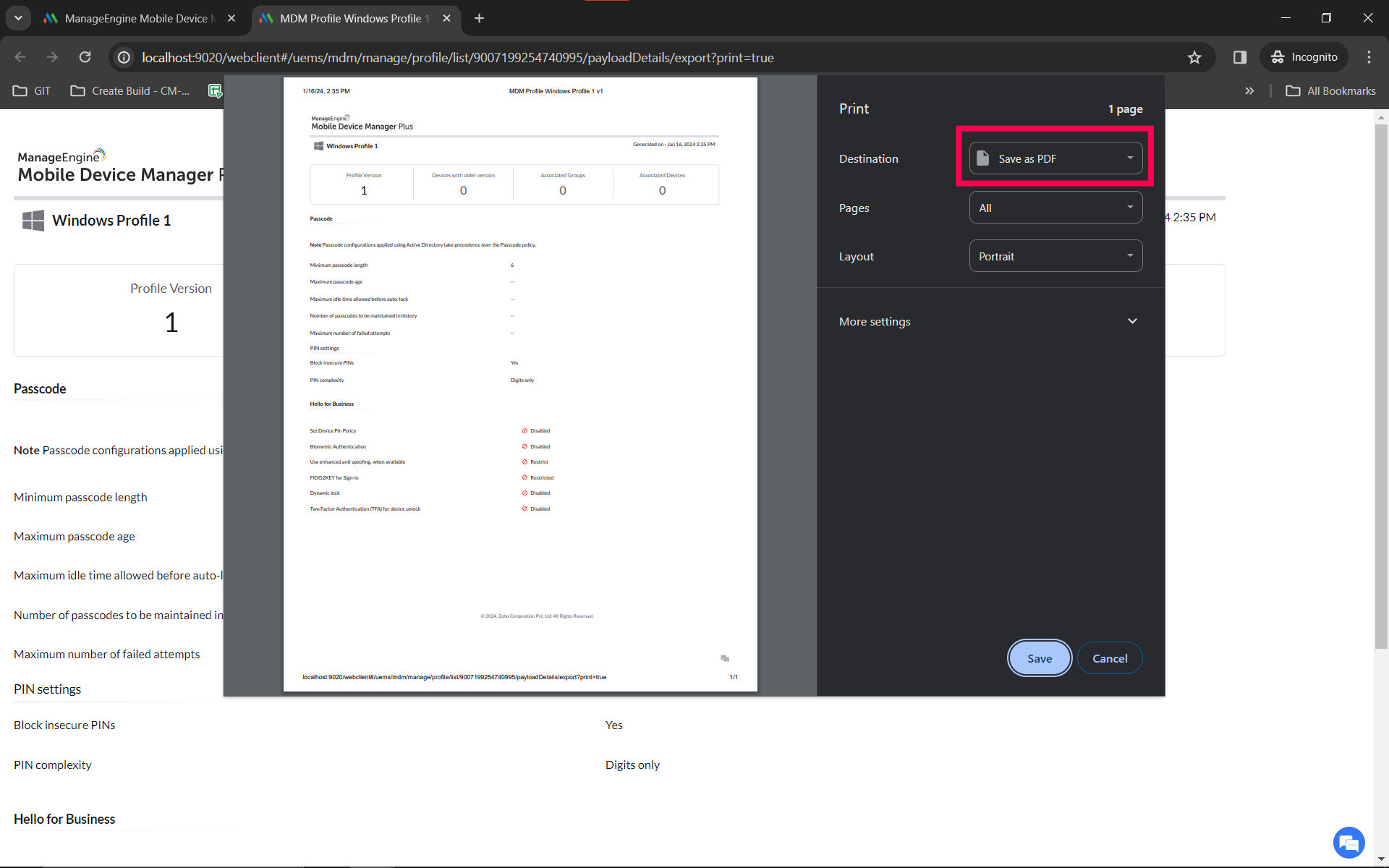Open the browser side panel icon
This screenshot has width=1389, height=868.
point(1239,57)
